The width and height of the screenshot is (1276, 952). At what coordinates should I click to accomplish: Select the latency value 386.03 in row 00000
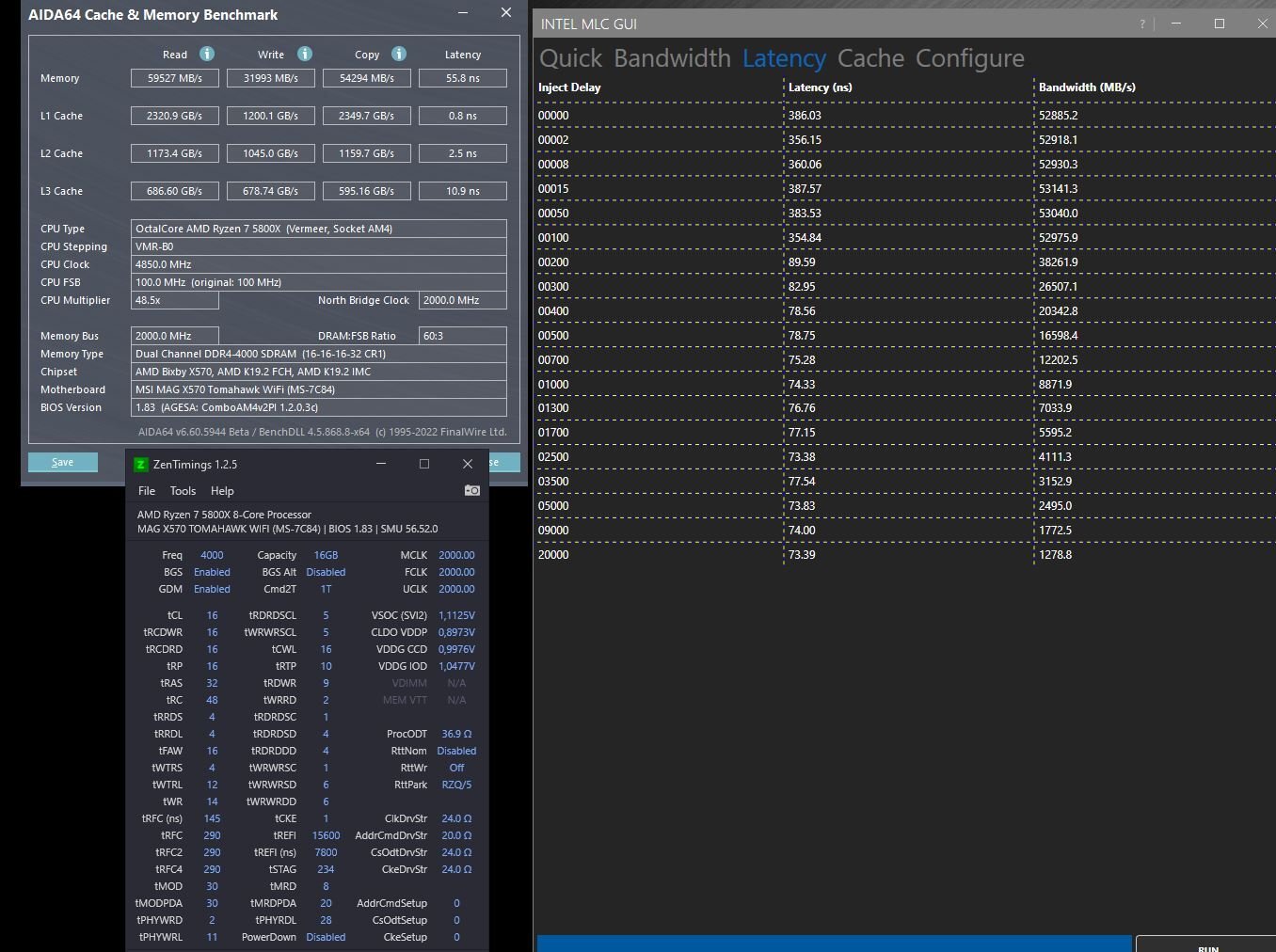coord(805,116)
